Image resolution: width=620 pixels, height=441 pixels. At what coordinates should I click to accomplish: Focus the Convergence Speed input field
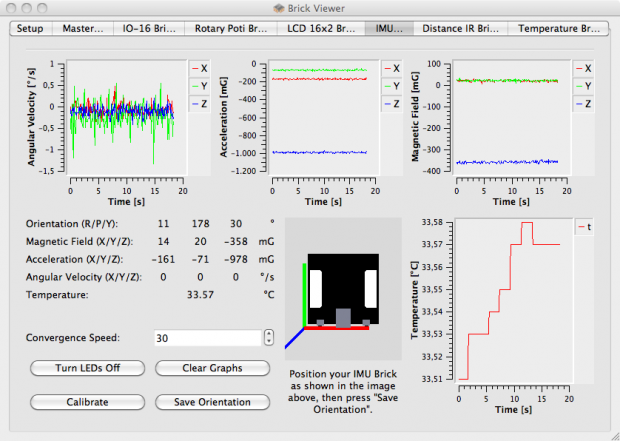tap(207, 338)
